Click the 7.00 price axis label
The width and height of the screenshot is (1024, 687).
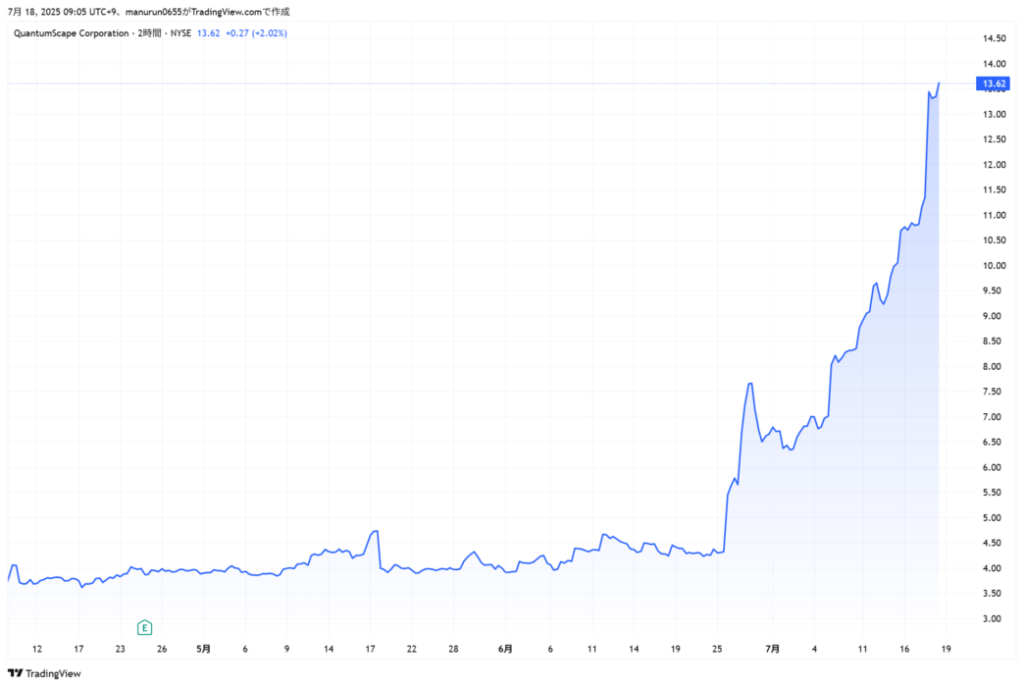992,417
